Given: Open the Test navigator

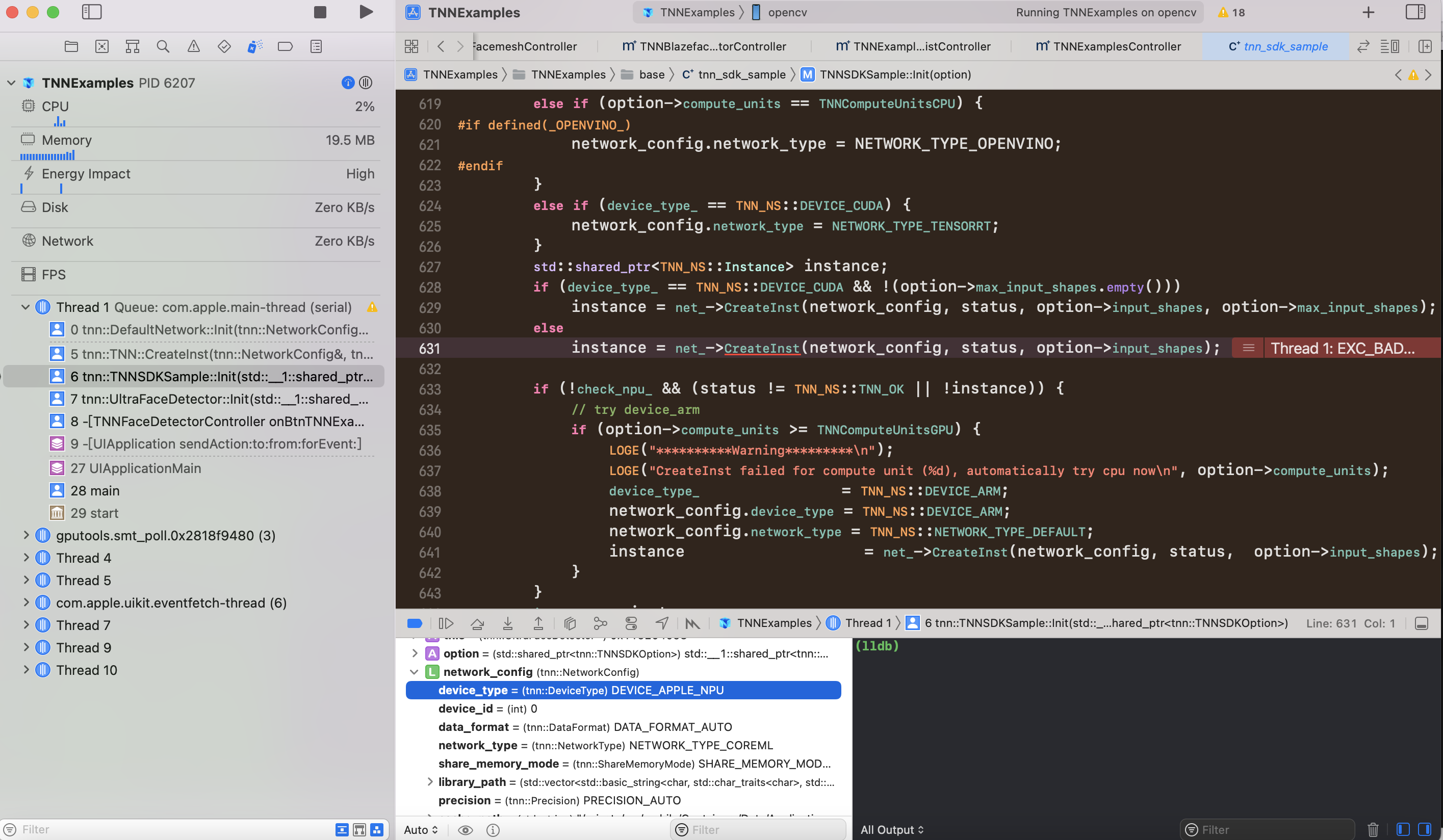Looking at the screenshot, I should coord(224,46).
